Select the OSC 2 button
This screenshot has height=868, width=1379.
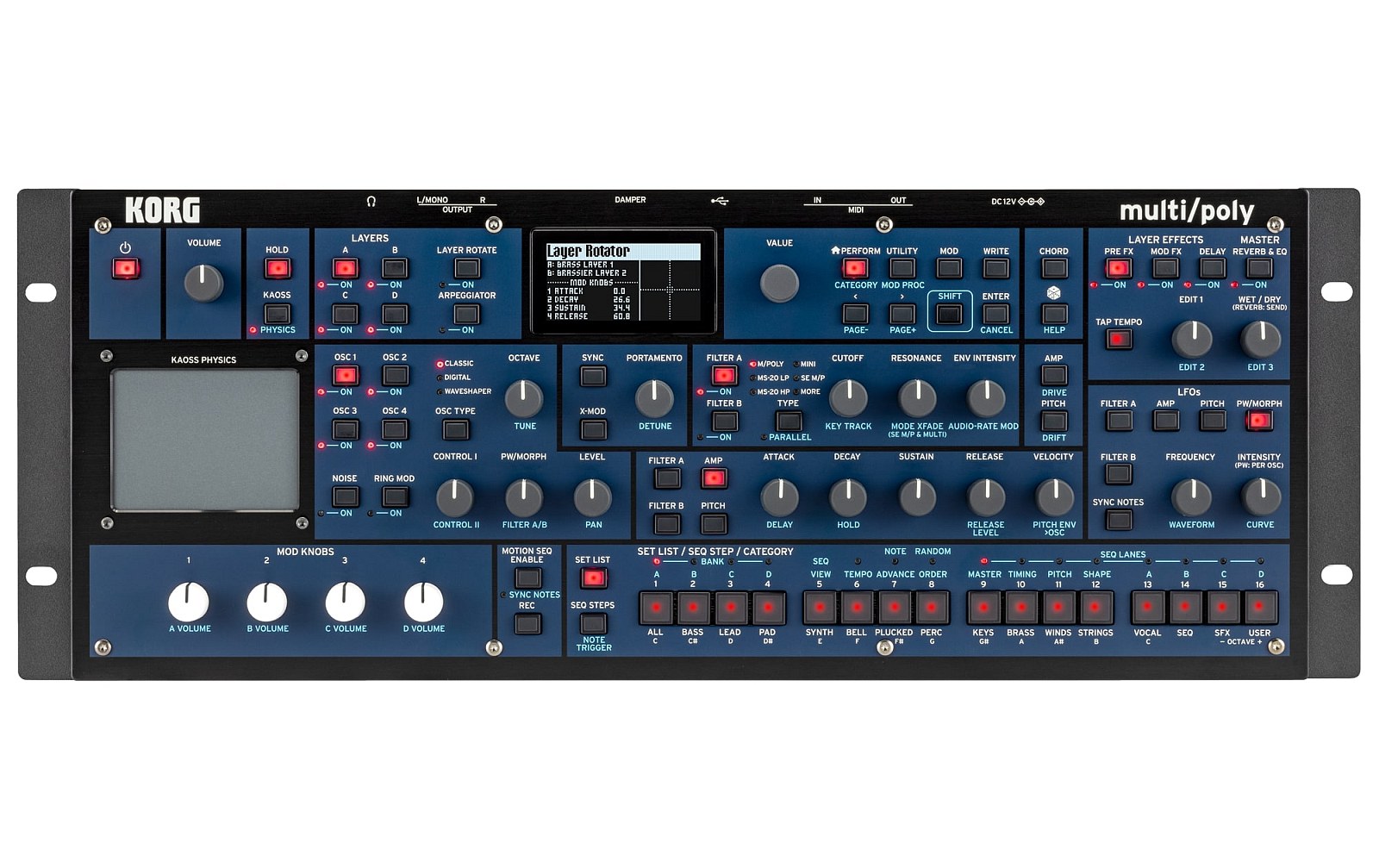[395, 375]
